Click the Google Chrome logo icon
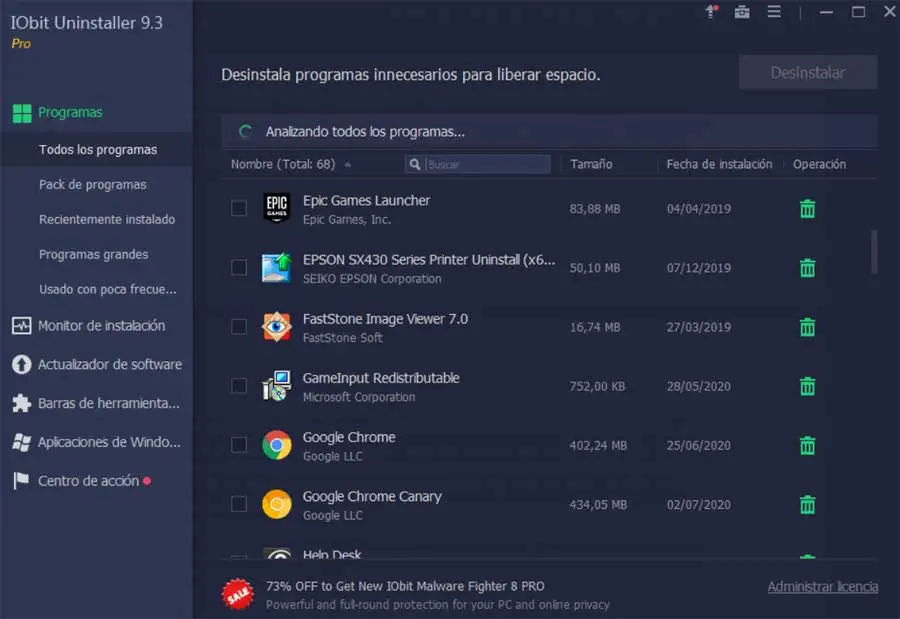This screenshot has width=900, height=619. click(277, 445)
